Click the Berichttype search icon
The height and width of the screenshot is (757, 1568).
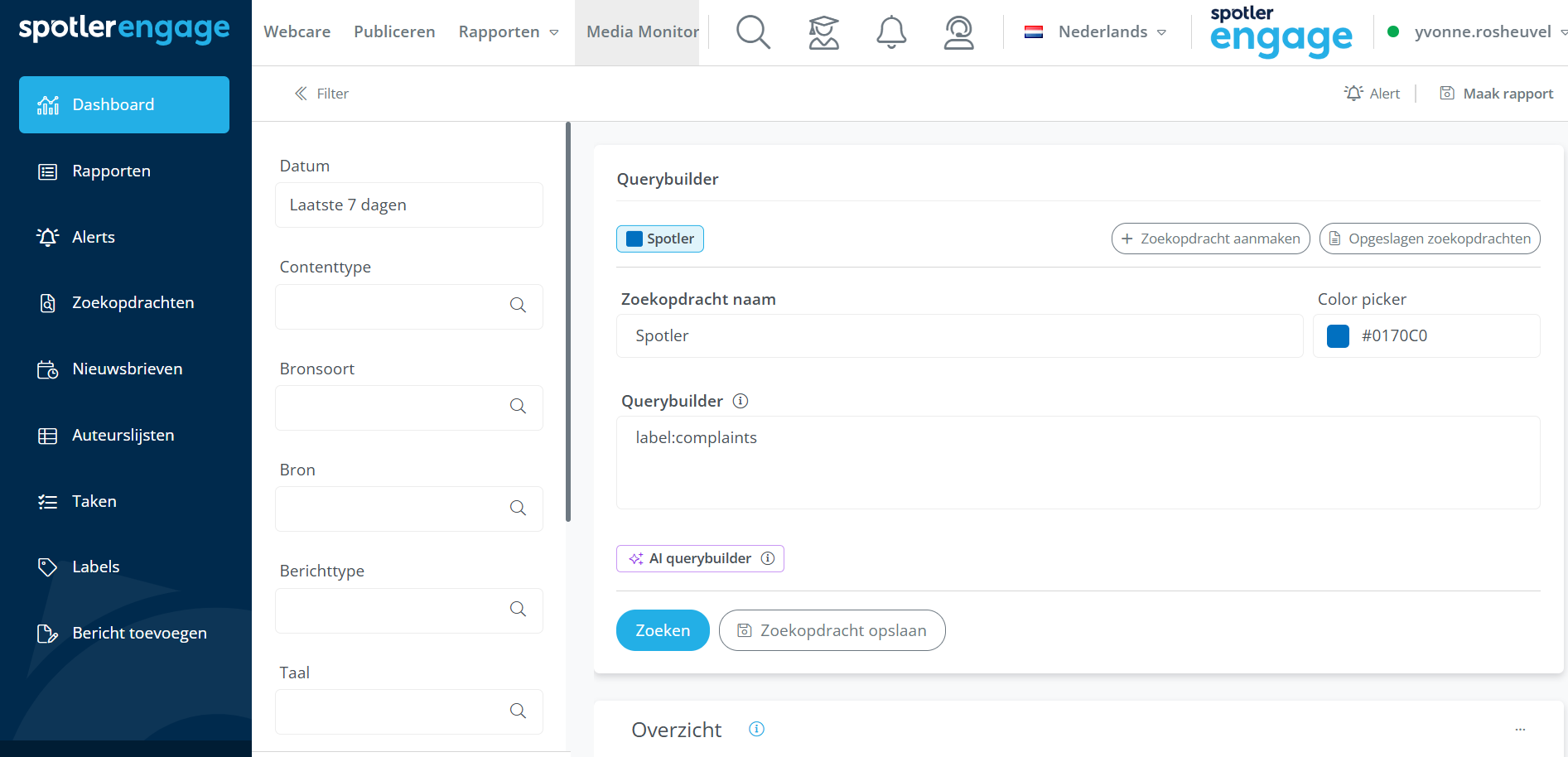[518, 610]
